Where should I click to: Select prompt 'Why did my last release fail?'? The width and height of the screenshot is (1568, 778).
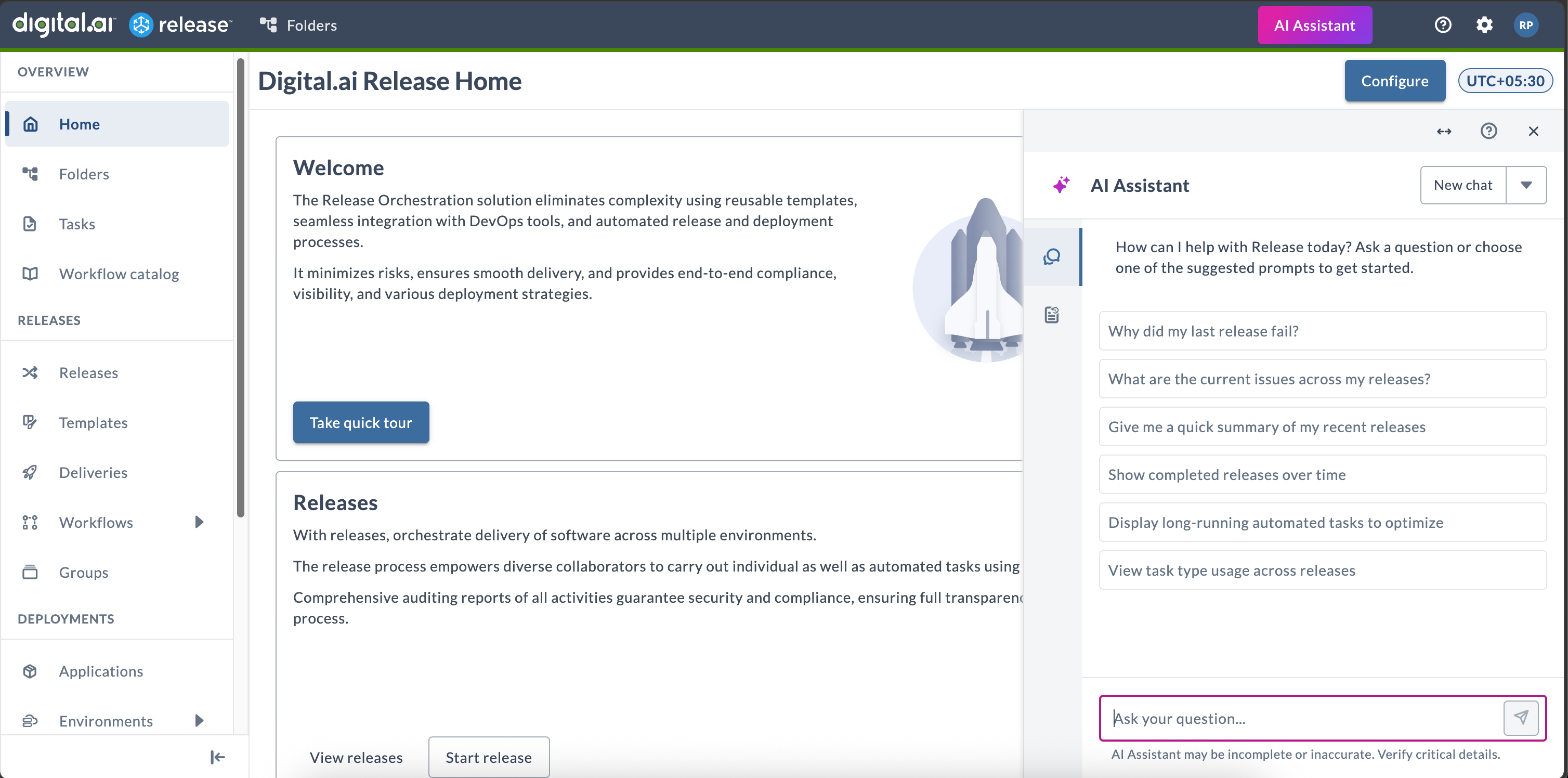click(1322, 331)
